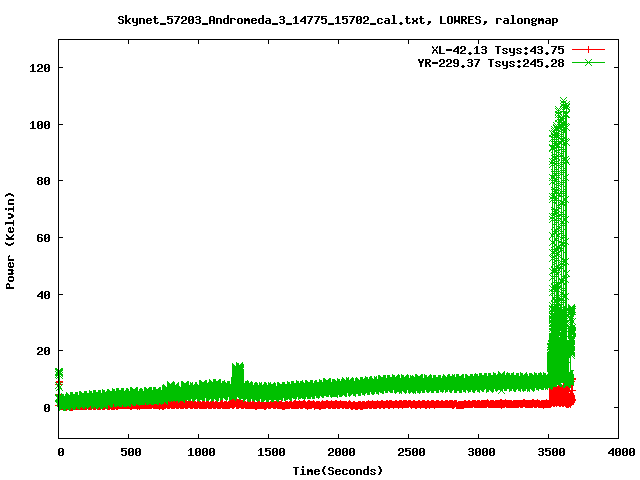640x480 pixels.
Task: Click the x-axis tick label 2000
Action: pos(341,452)
